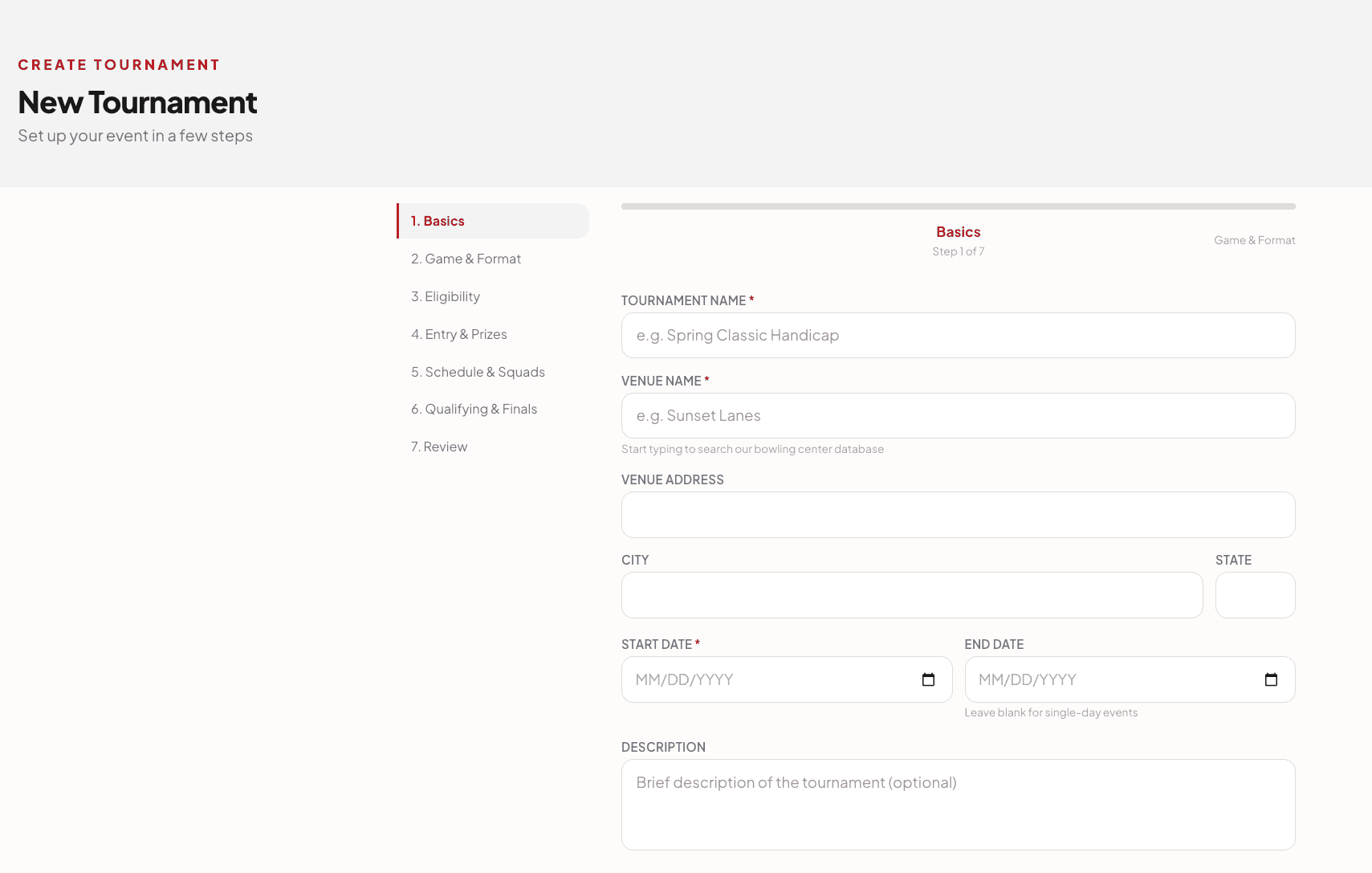Click the 'DESCRIPTION' field label
1372x873 pixels.
pos(663,747)
